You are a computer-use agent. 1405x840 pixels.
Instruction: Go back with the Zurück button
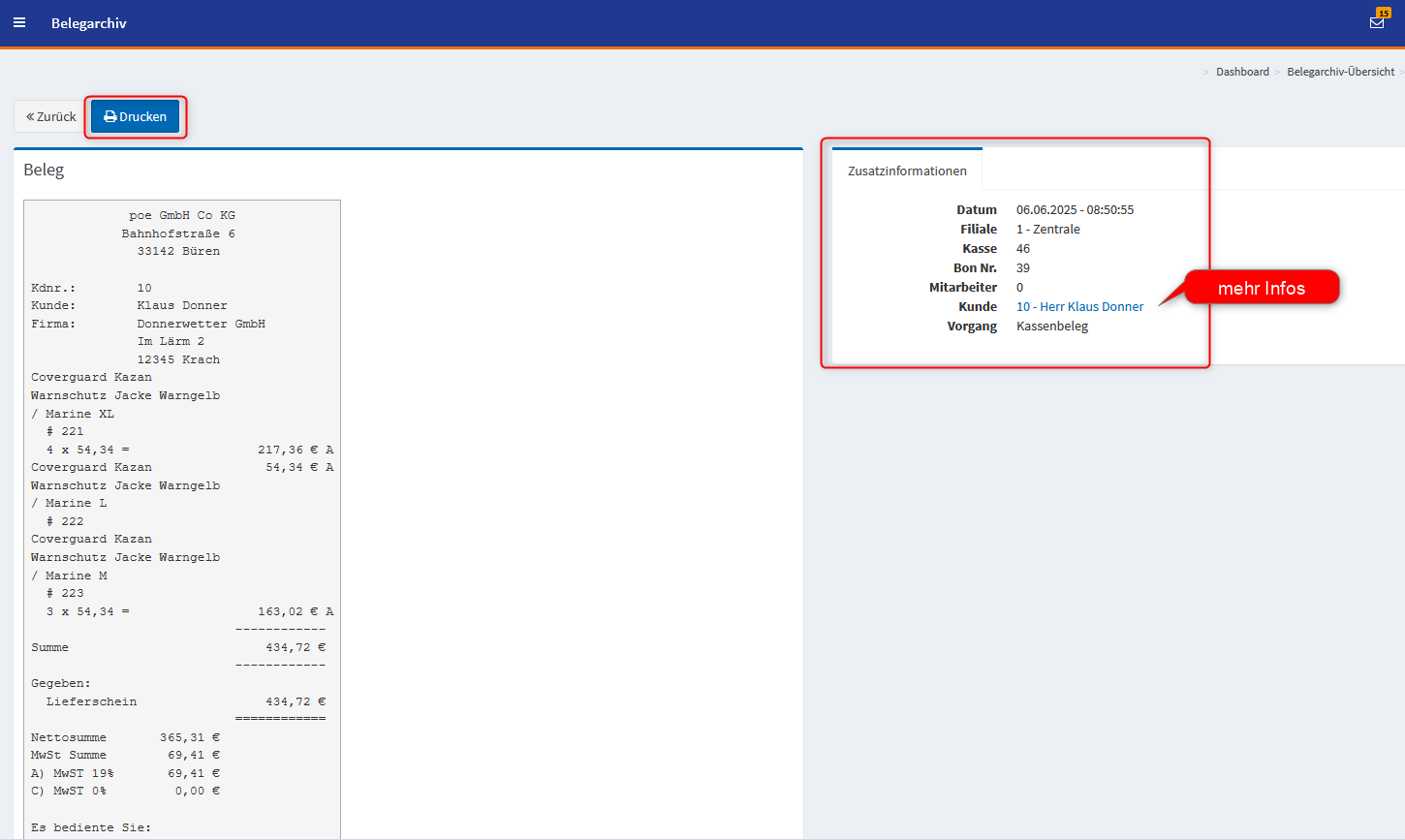pyautogui.click(x=51, y=116)
